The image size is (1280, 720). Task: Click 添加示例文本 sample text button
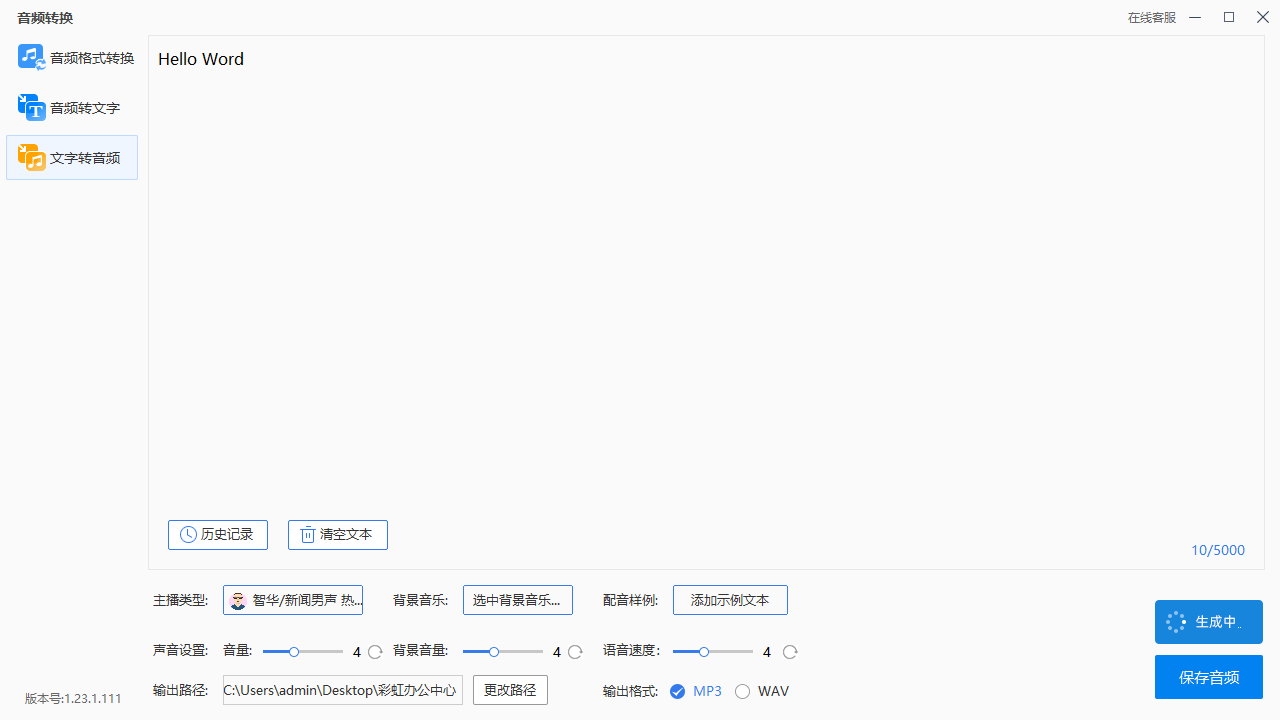(730, 600)
